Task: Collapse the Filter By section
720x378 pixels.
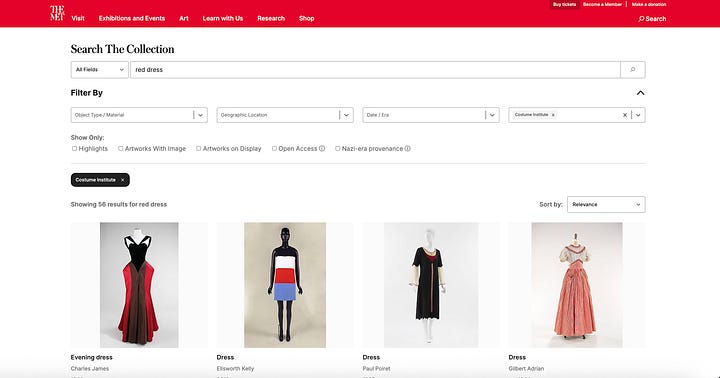Action: tap(640, 93)
